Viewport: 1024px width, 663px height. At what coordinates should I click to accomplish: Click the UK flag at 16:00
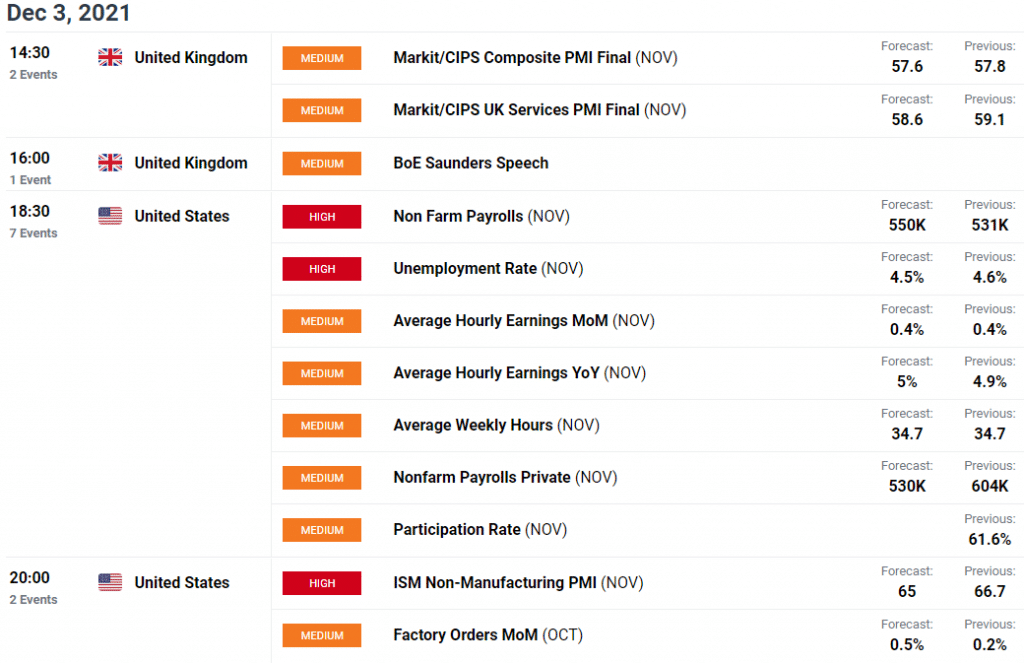[x=110, y=163]
